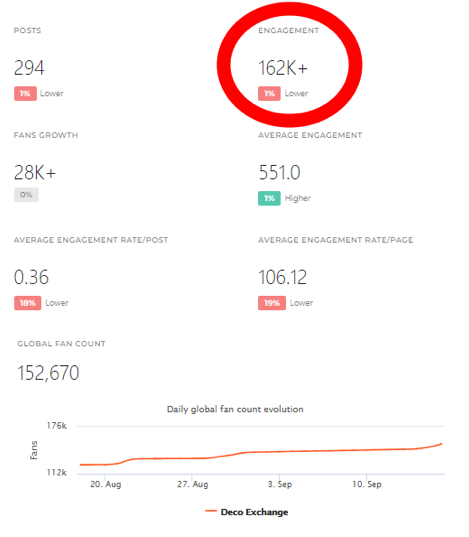Viewport: 469px width, 537px height.
Task: Click the Daily global fan count evolution title
Action: tap(235, 409)
